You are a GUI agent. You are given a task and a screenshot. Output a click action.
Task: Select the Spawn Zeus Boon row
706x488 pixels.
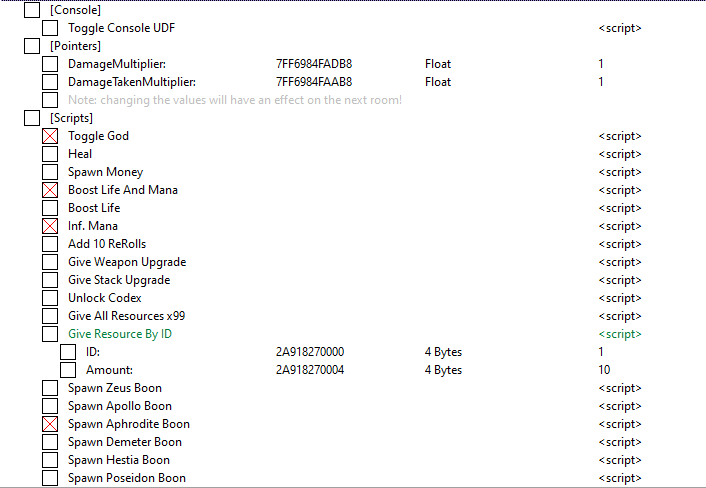(114, 388)
